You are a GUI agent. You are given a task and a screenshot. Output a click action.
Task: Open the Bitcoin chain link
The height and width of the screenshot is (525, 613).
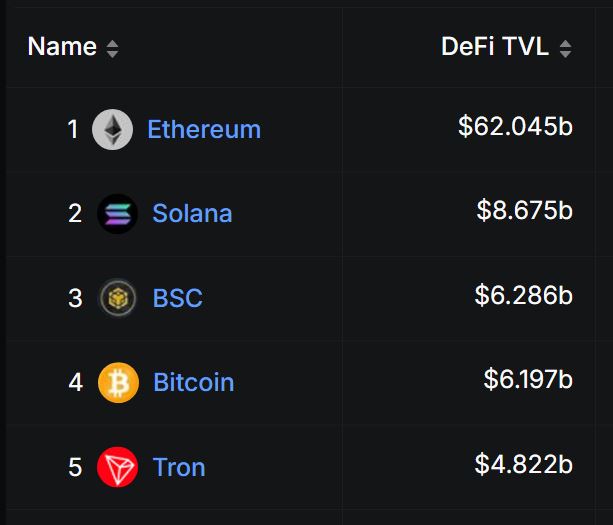coord(193,383)
